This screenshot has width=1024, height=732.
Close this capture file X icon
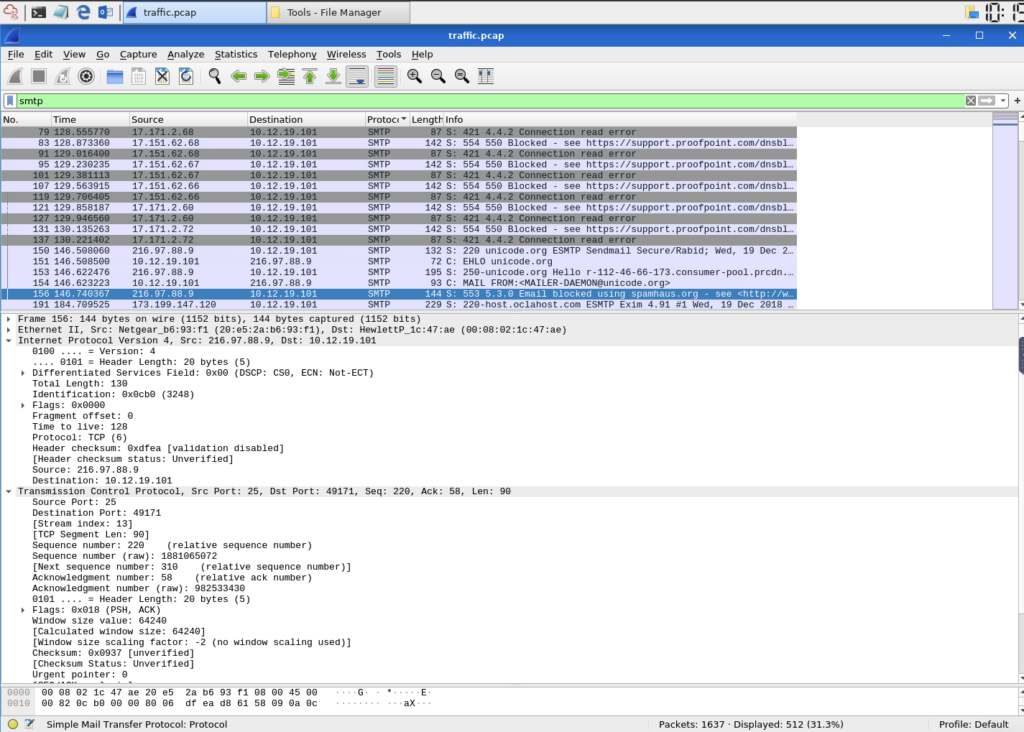[162, 76]
